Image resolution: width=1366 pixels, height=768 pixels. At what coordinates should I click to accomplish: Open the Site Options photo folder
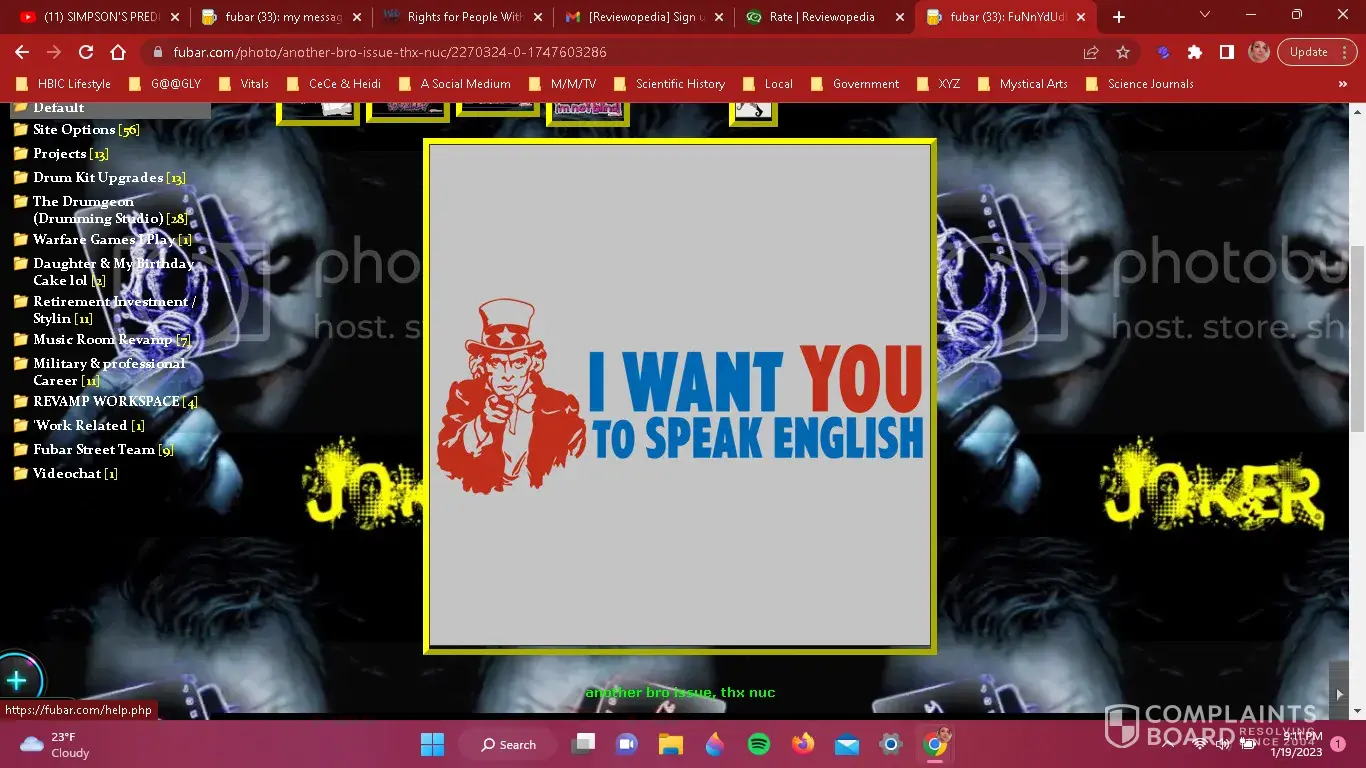click(x=74, y=130)
